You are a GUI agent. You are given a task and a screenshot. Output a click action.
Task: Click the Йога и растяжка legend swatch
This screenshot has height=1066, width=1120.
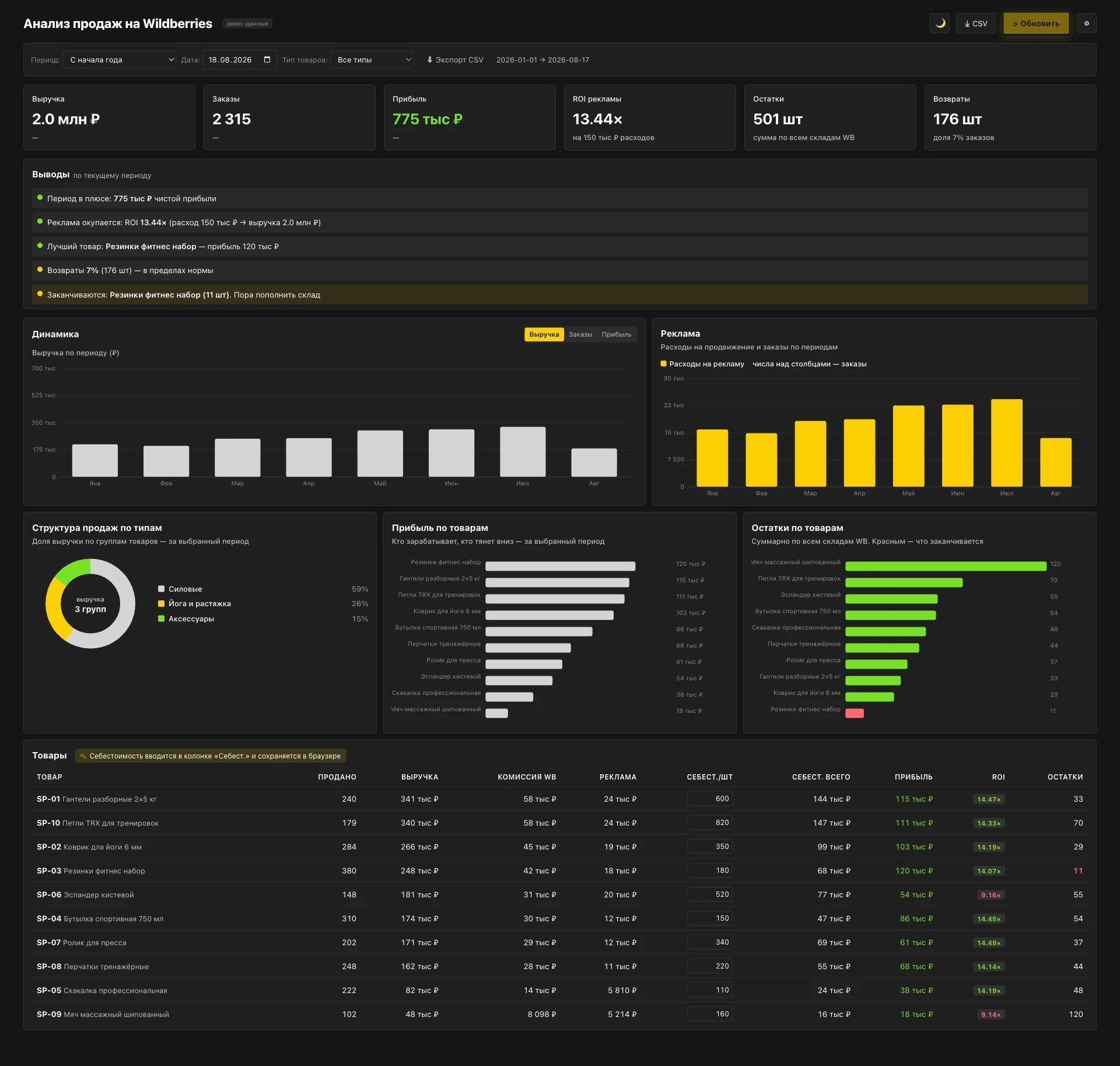(161, 603)
